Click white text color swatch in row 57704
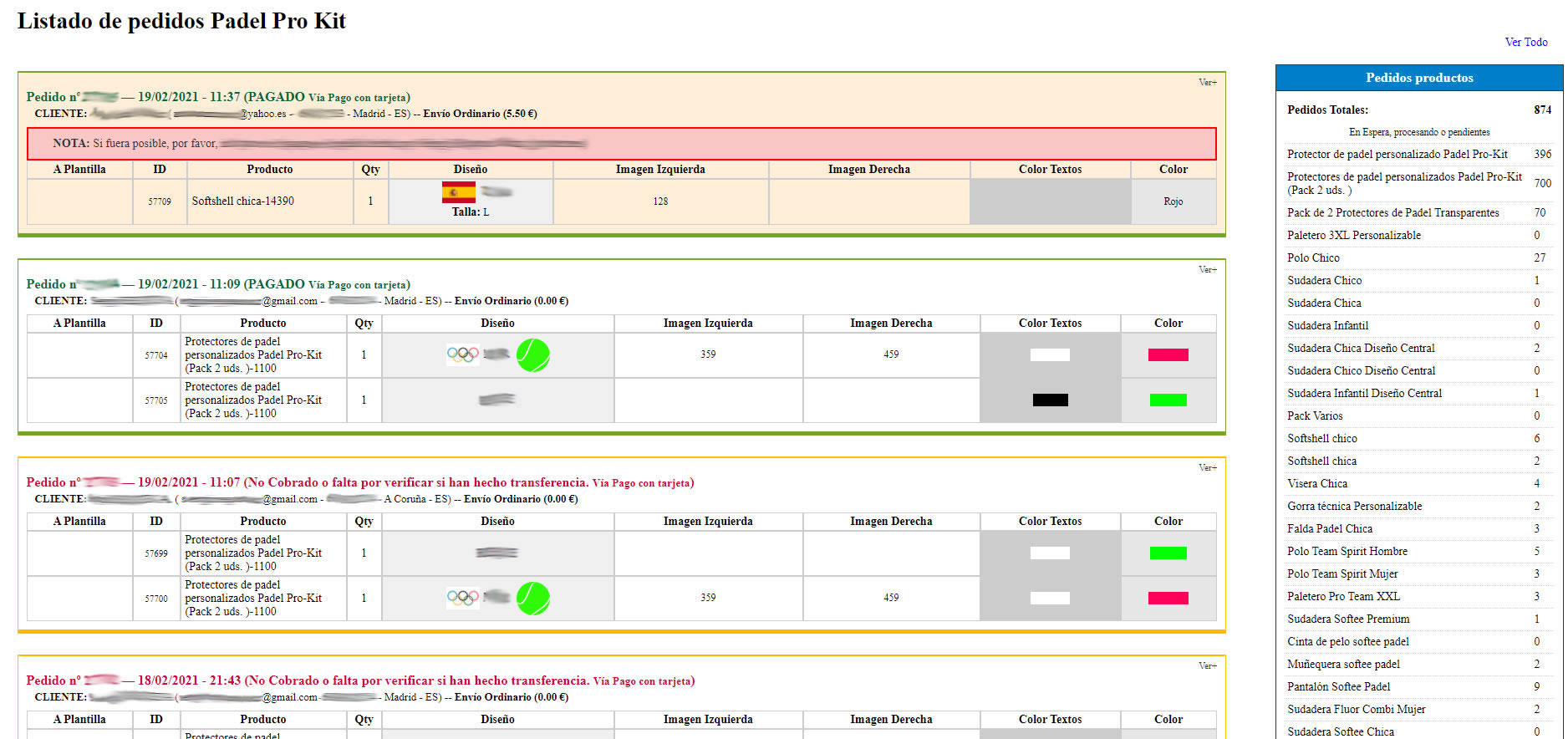The image size is (1568, 739). tap(1050, 354)
